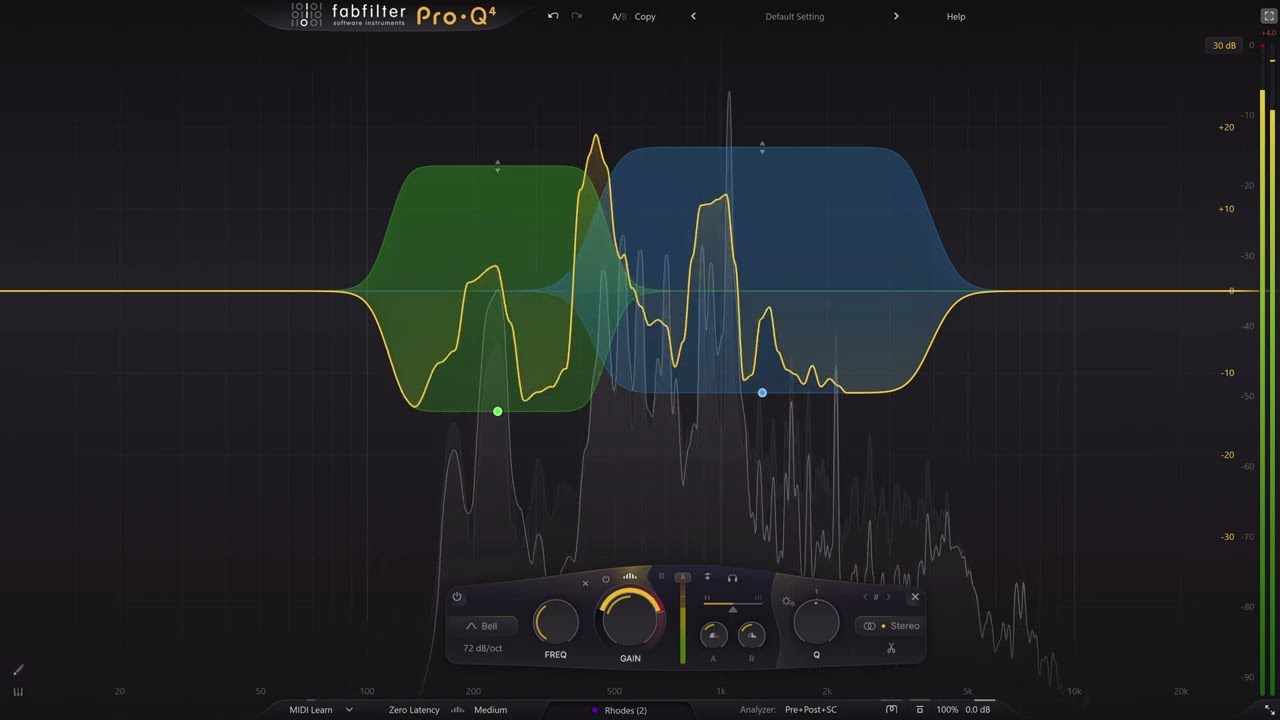Open dynamics settings gear icon

tap(788, 601)
